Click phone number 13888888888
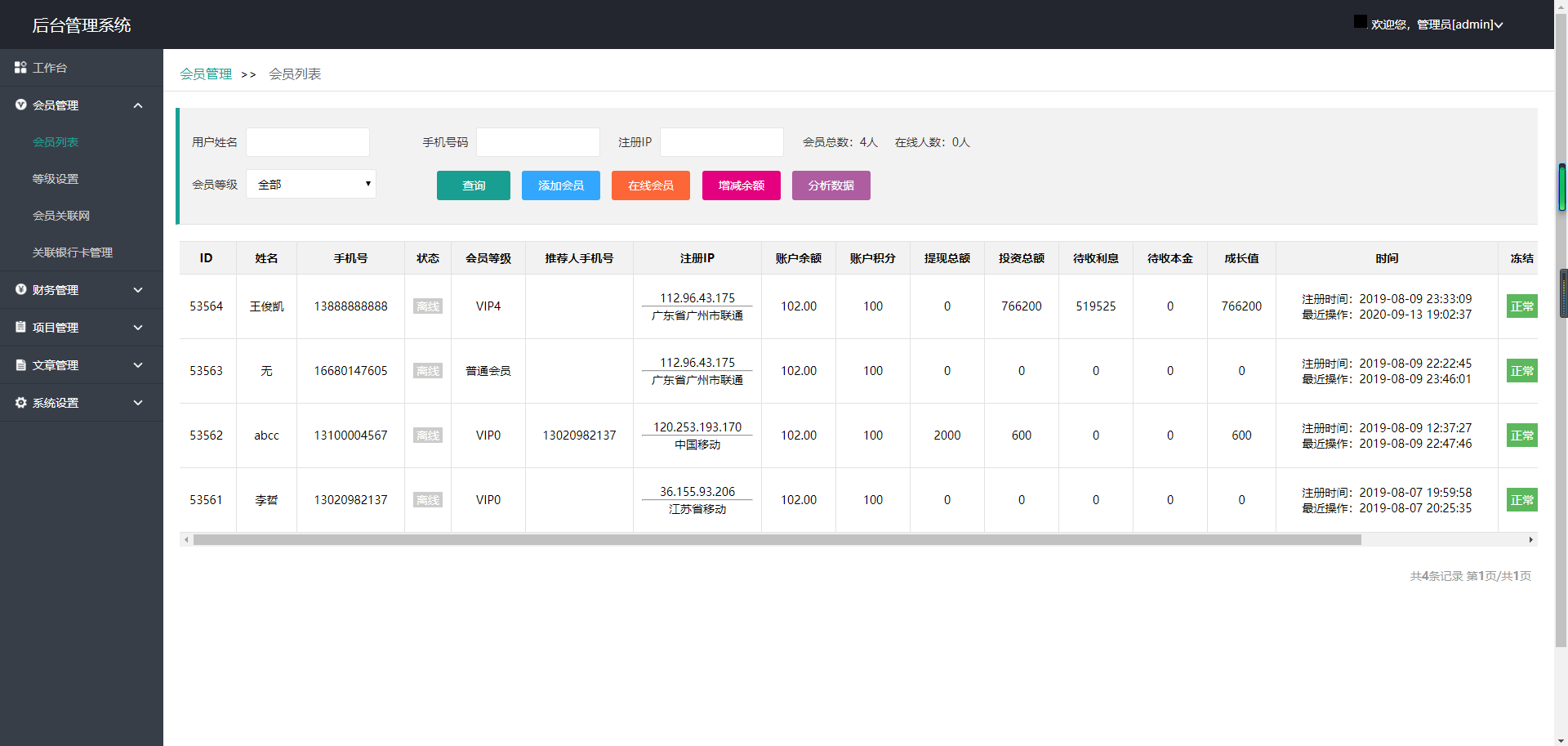The width and height of the screenshot is (1568, 746). (350, 306)
